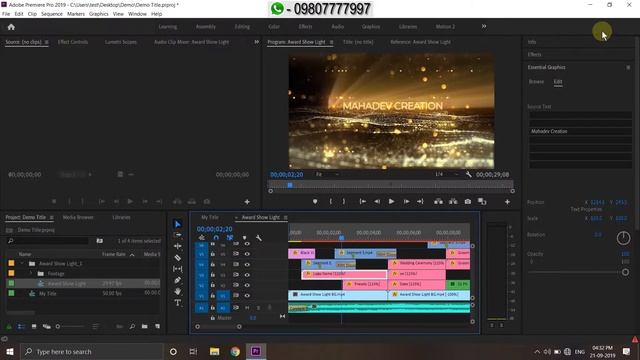640x360 pixels.
Task: Show hidden Source panel tabs chevron
Action: point(256,42)
